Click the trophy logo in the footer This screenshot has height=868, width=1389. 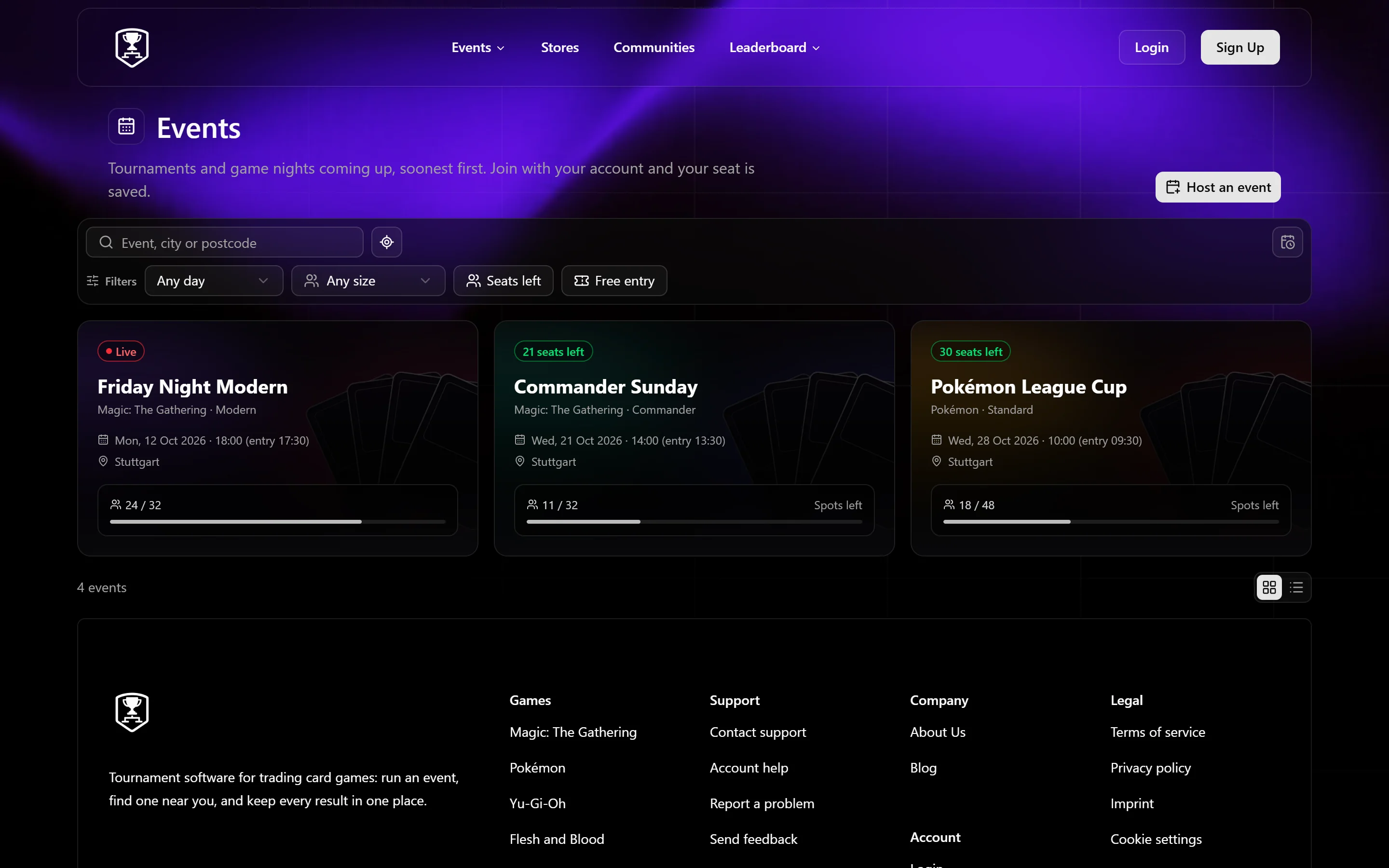132,712
